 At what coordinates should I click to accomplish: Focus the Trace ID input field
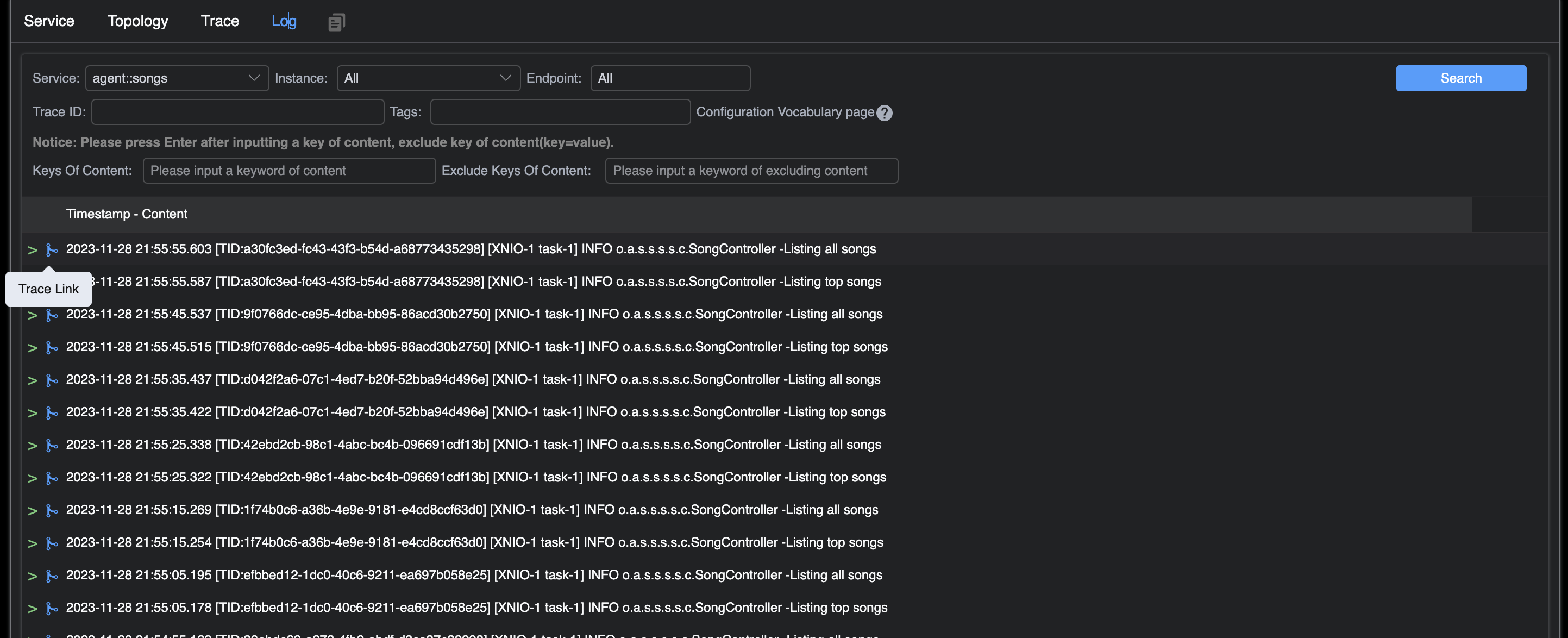237,112
